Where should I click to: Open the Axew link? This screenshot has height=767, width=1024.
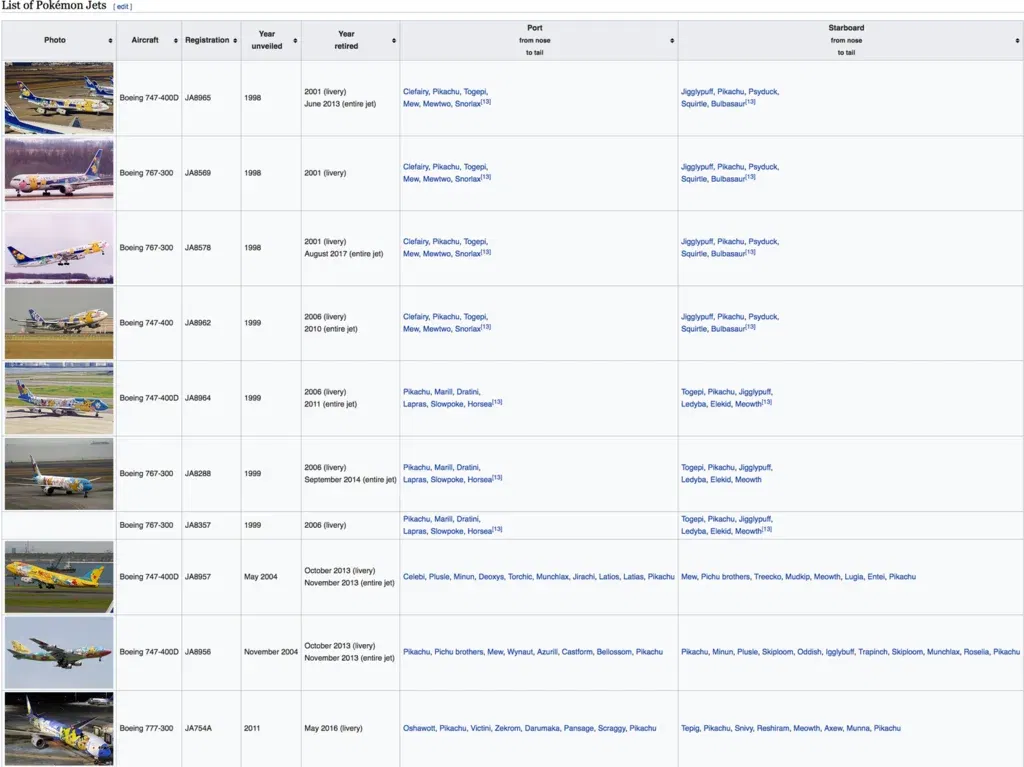point(833,728)
